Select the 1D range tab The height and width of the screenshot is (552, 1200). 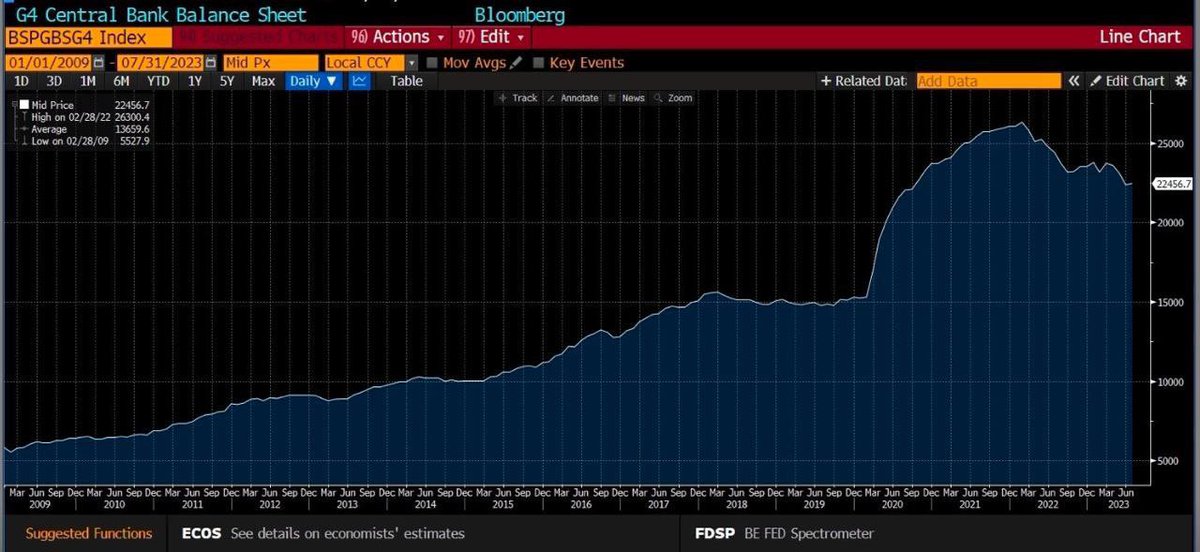[21, 81]
